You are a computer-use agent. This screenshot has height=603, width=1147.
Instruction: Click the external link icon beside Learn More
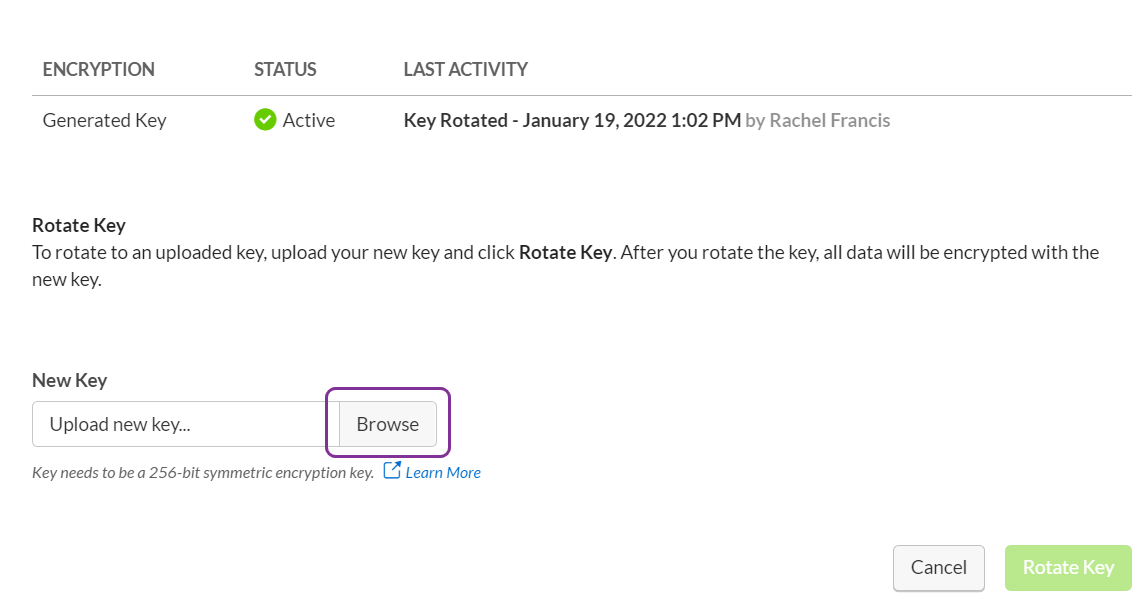click(392, 471)
